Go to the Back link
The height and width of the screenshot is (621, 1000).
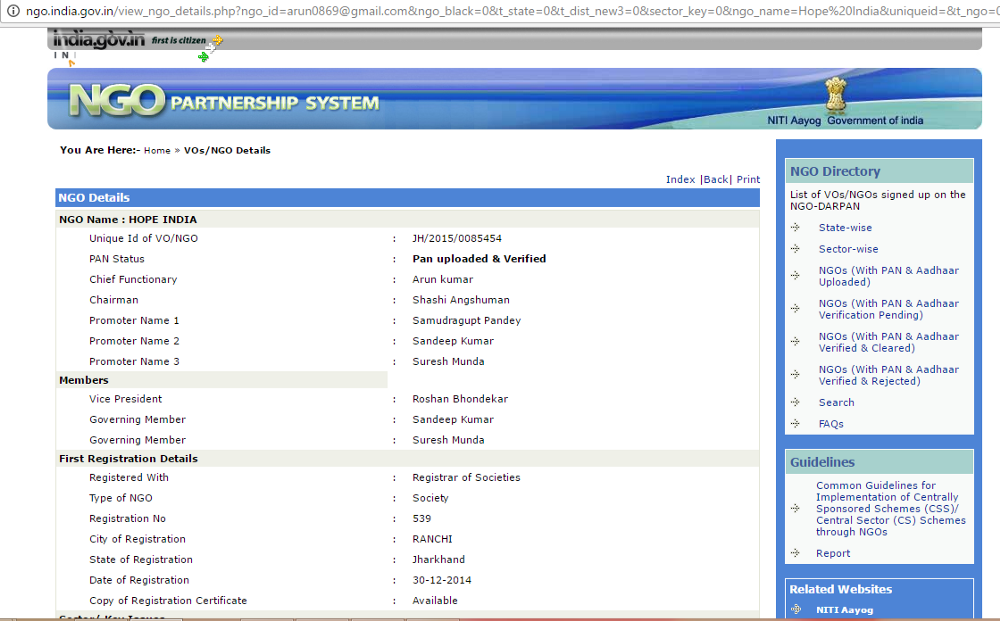(716, 180)
